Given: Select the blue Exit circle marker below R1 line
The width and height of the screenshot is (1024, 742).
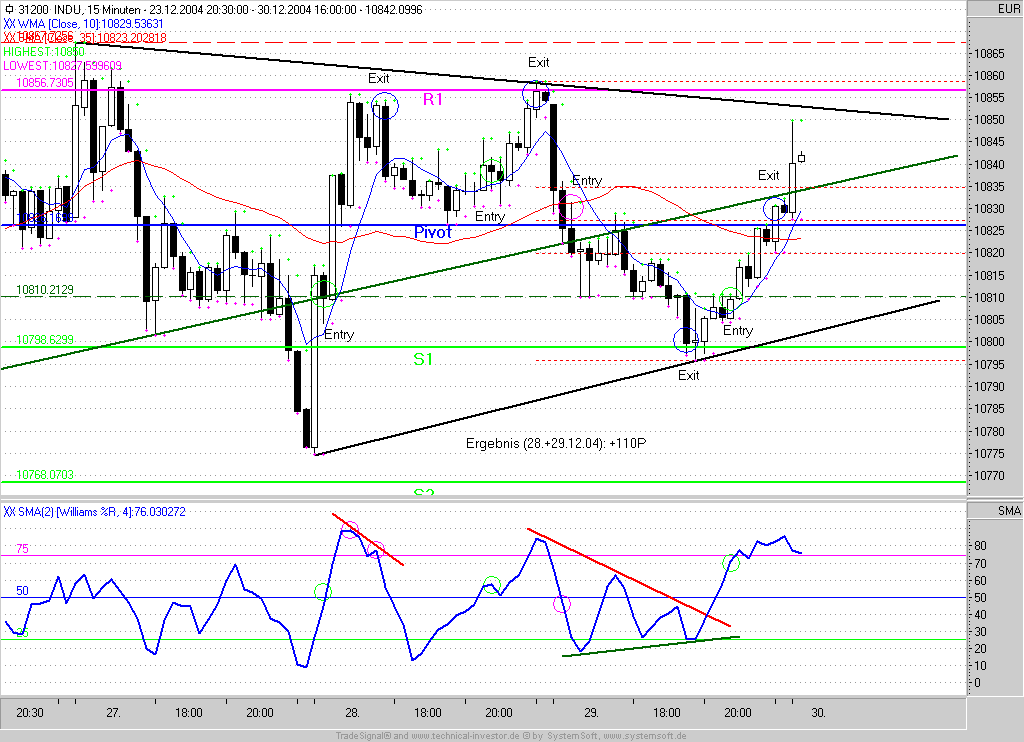Looking at the screenshot, I should [x=384, y=105].
